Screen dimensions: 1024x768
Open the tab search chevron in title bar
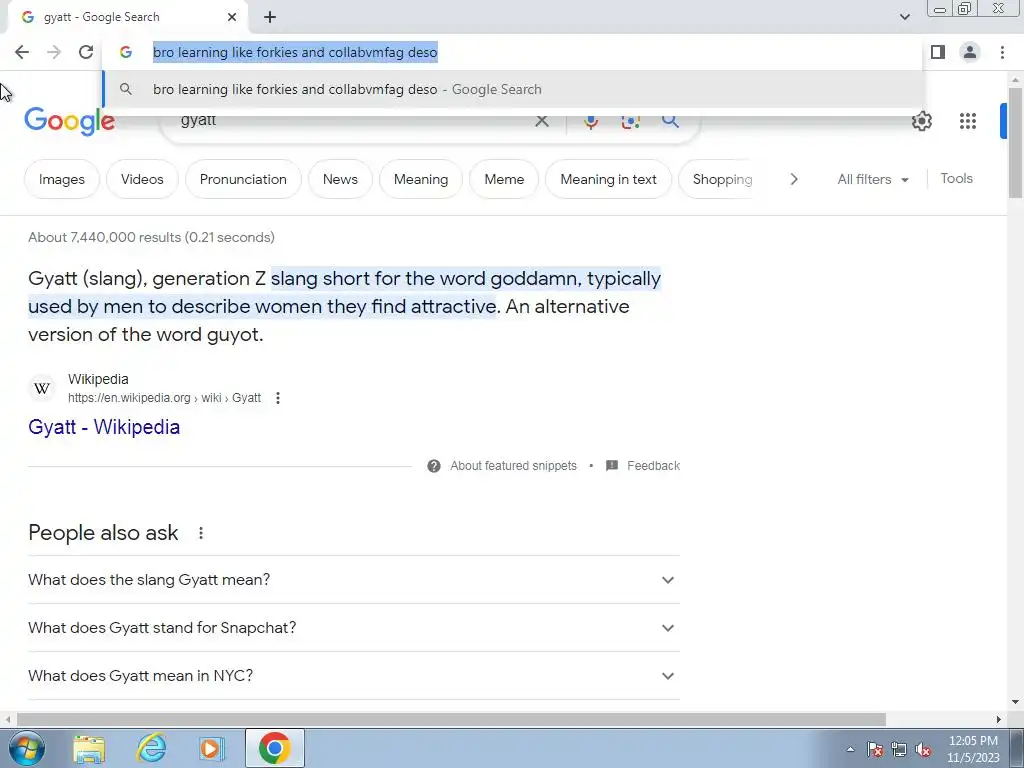[x=904, y=17]
